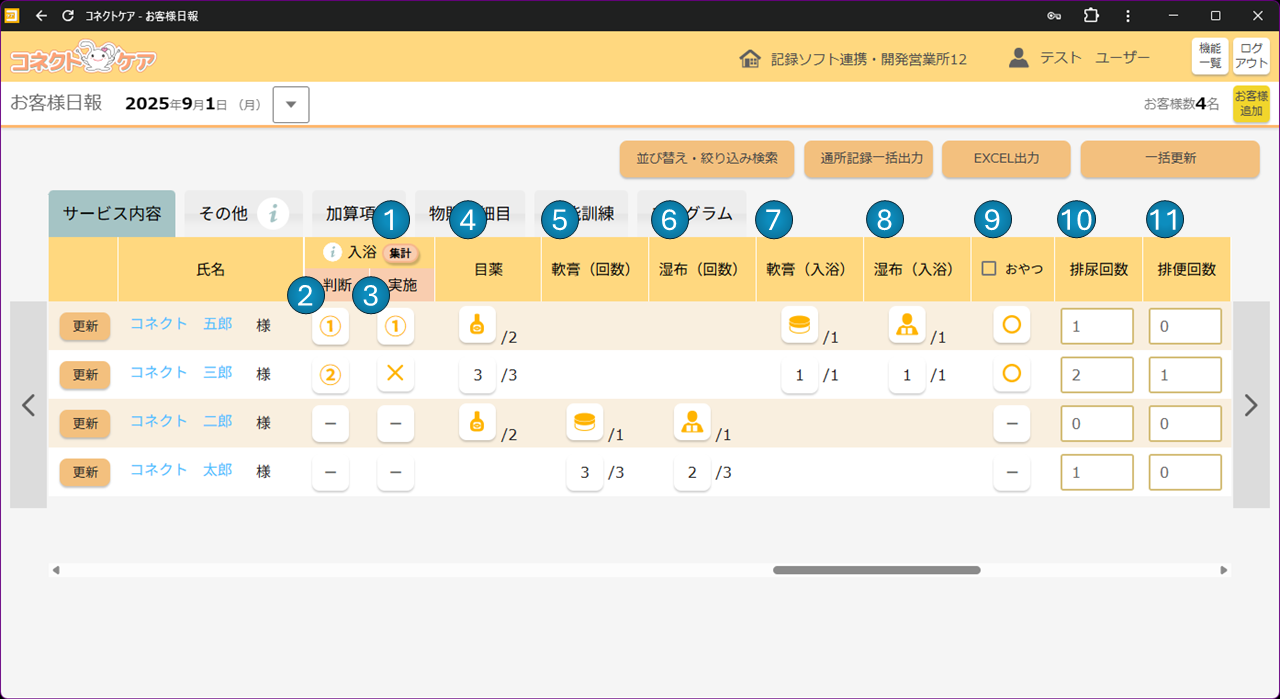Click info icon next to その他 tab

click(x=273, y=214)
